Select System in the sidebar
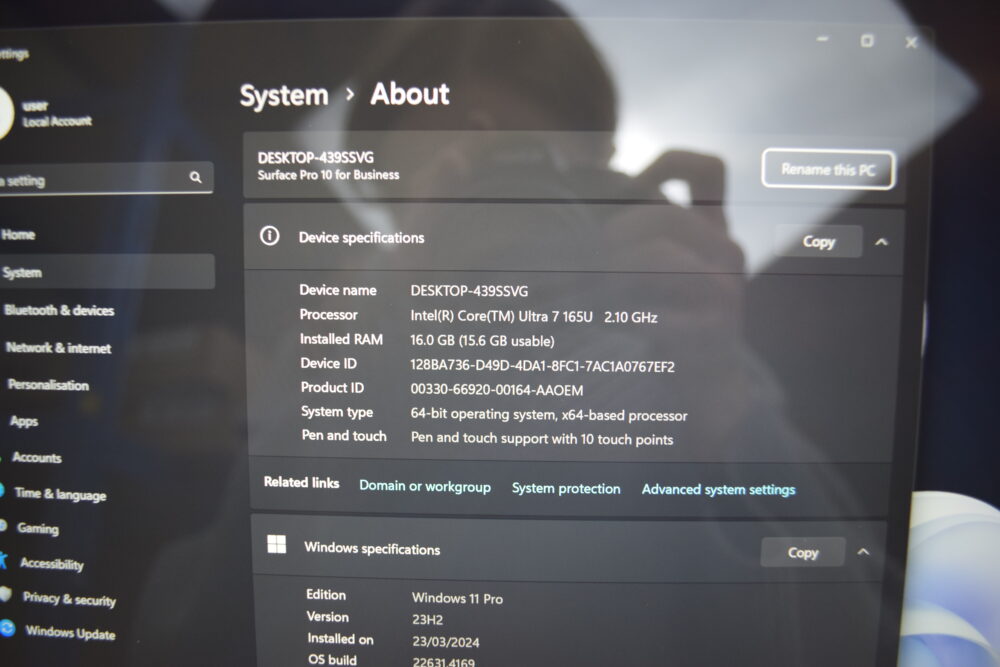 107,272
